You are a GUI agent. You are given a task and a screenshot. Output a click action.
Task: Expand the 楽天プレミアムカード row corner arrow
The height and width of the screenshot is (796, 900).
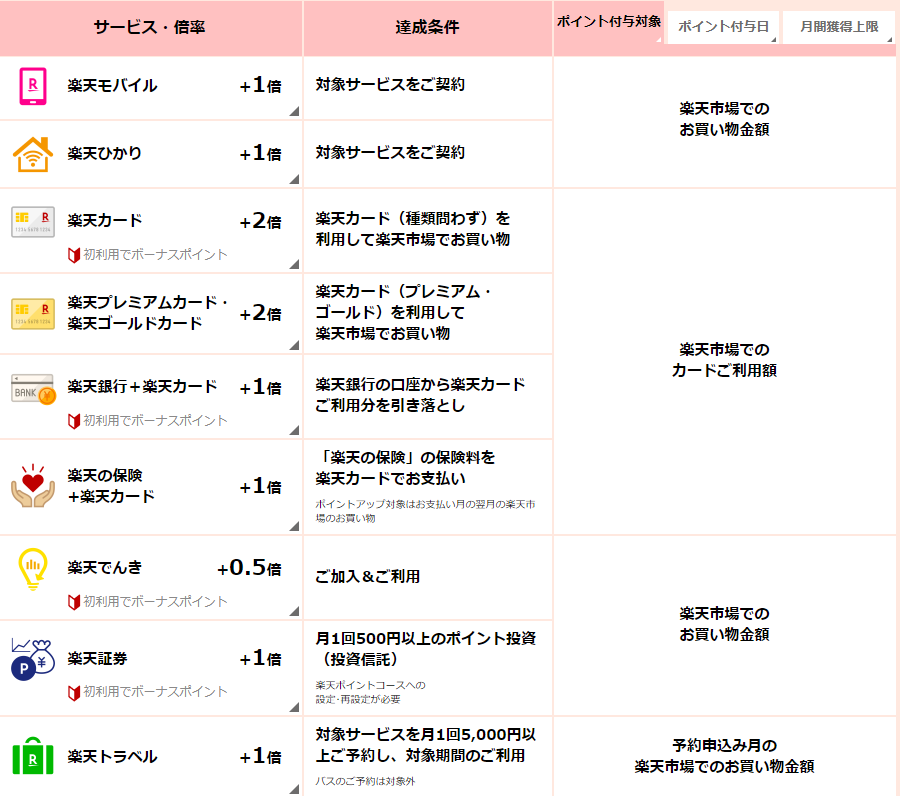point(294,344)
